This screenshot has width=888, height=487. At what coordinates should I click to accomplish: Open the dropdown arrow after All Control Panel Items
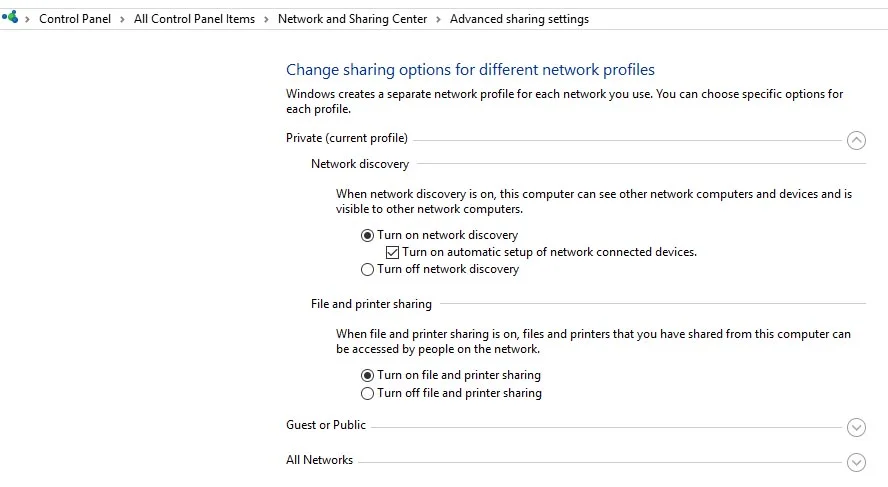point(266,19)
